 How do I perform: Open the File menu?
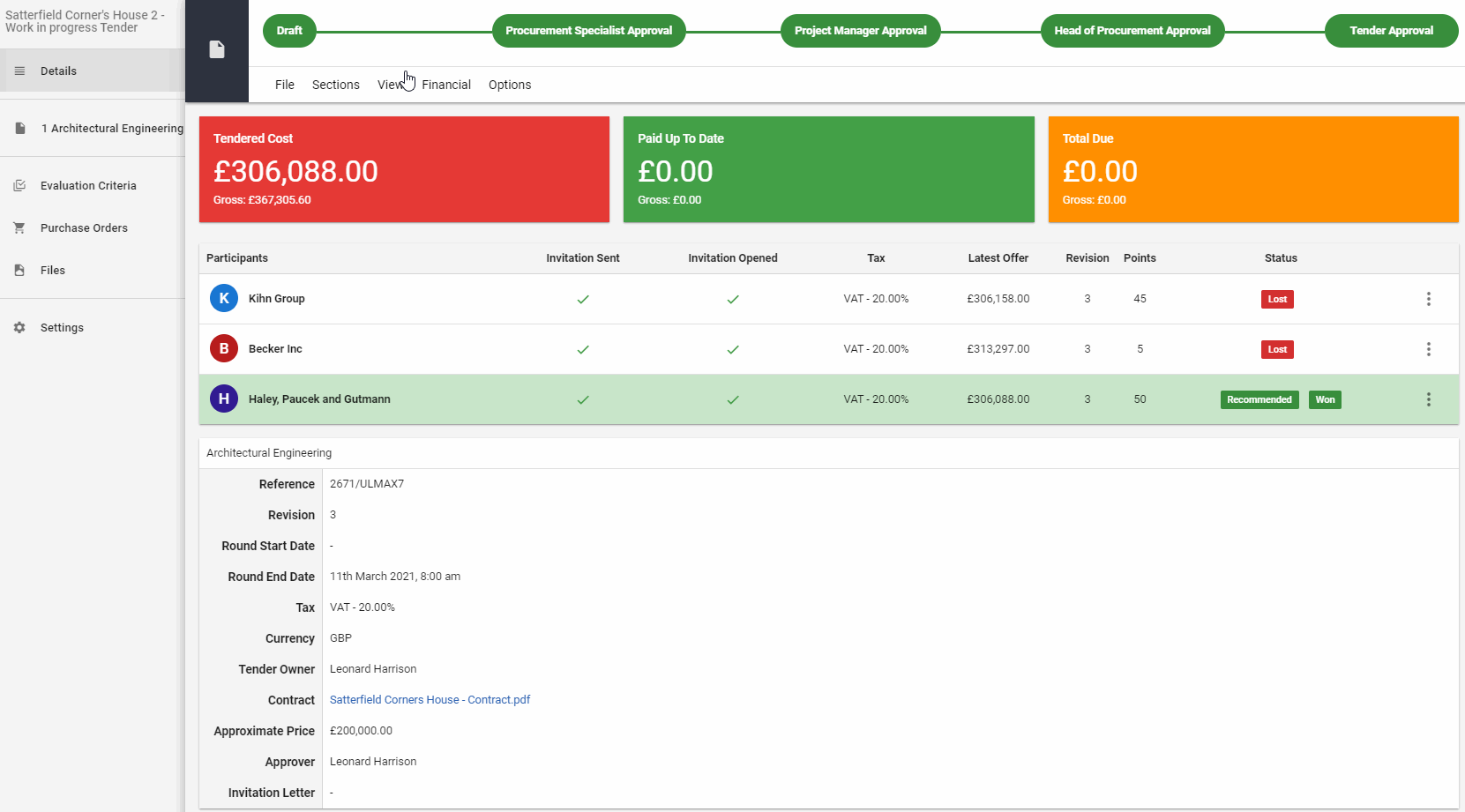point(285,85)
